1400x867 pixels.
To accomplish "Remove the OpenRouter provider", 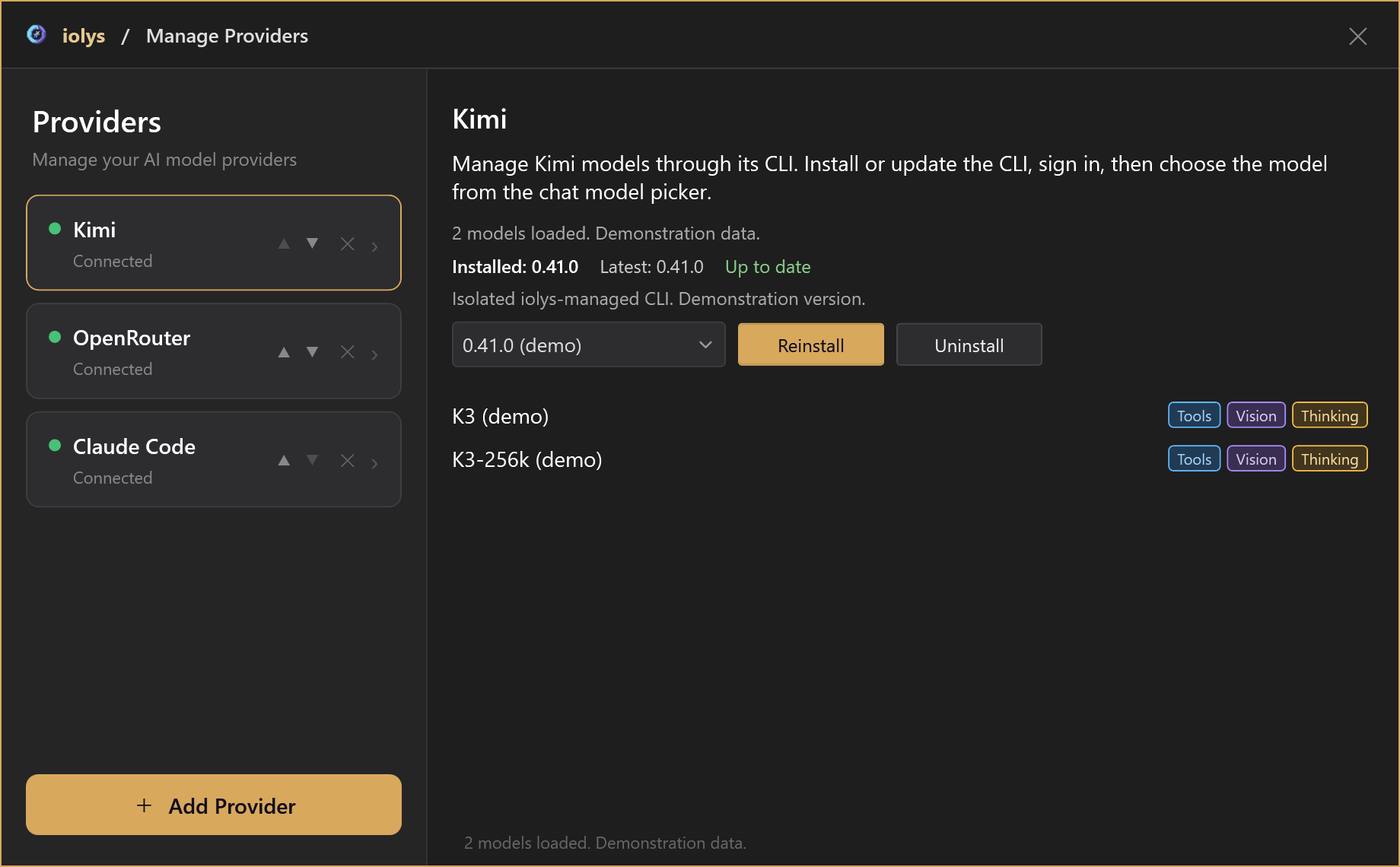I will [348, 352].
